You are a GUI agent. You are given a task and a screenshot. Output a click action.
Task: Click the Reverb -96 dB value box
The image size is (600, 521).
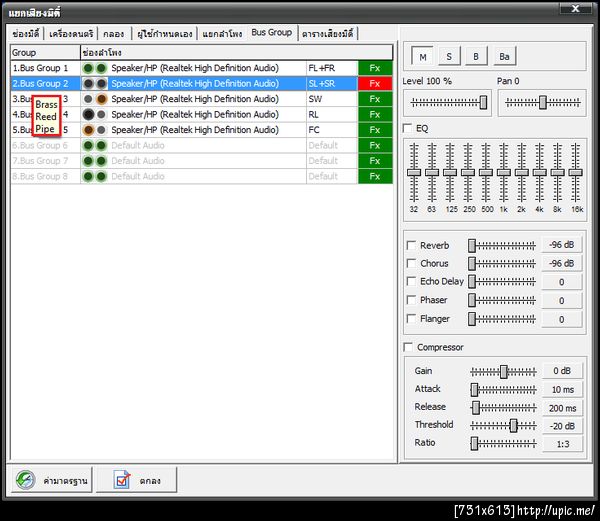[x=562, y=245]
